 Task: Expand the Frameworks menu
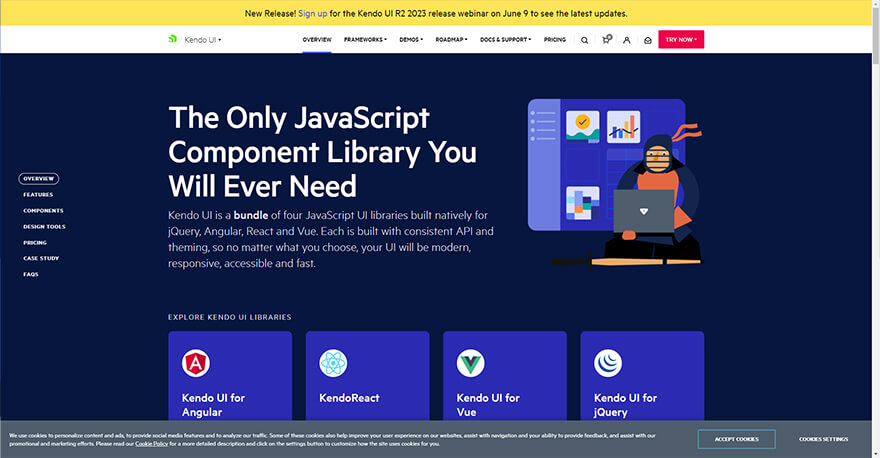[x=365, y=40]
